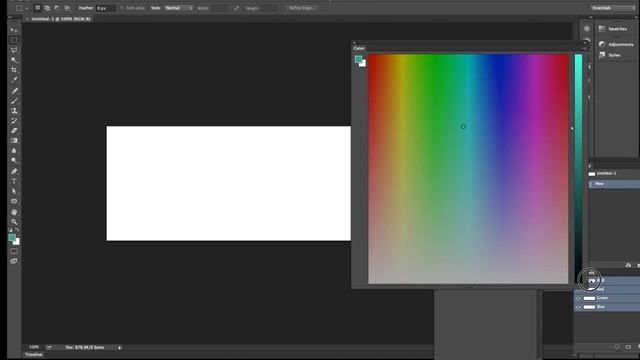Open the tool preset picker arrow
Image resolution: width=640 pixels, height=360 pixels.
27,8
